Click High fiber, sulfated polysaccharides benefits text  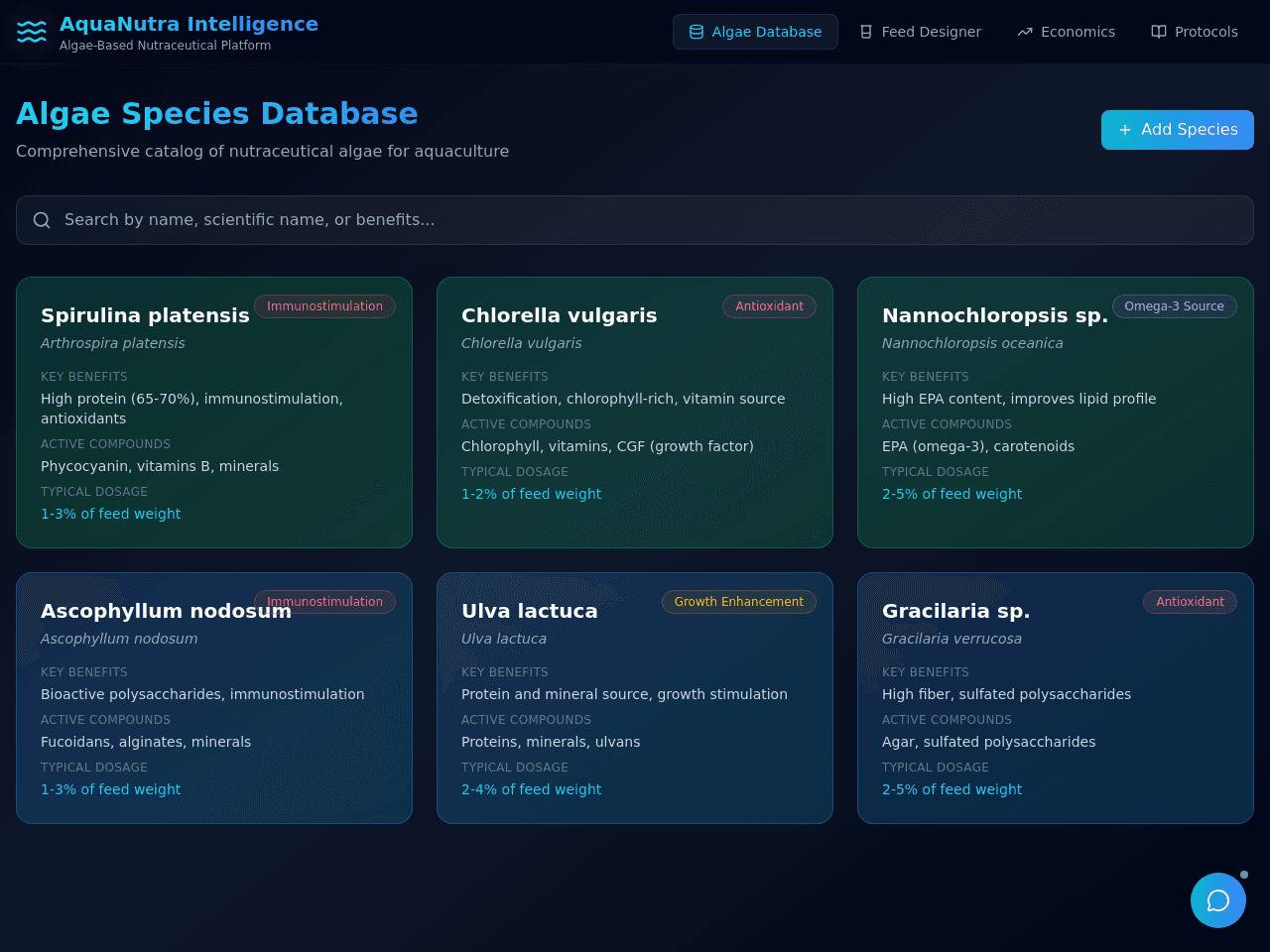pos(1006,694)
